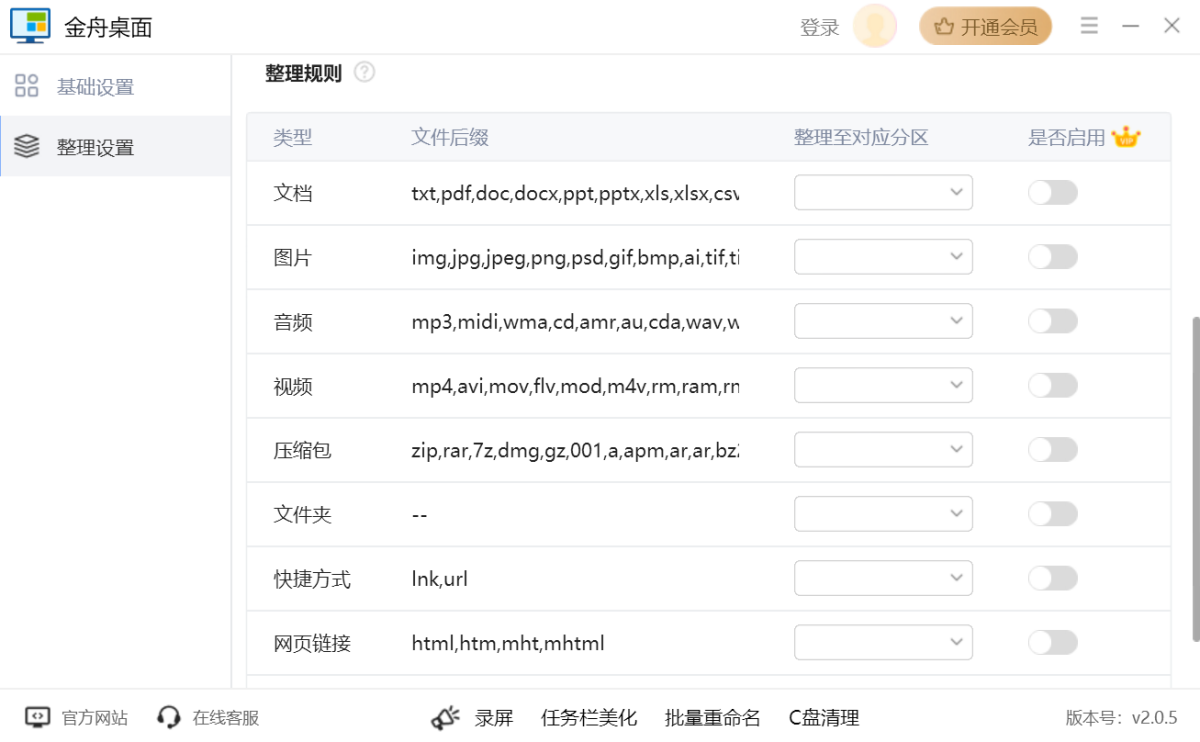This screenshot has height=742, width=1200.
Task: Toggle the 视频 row switch
Action: tap(1053, 385)
